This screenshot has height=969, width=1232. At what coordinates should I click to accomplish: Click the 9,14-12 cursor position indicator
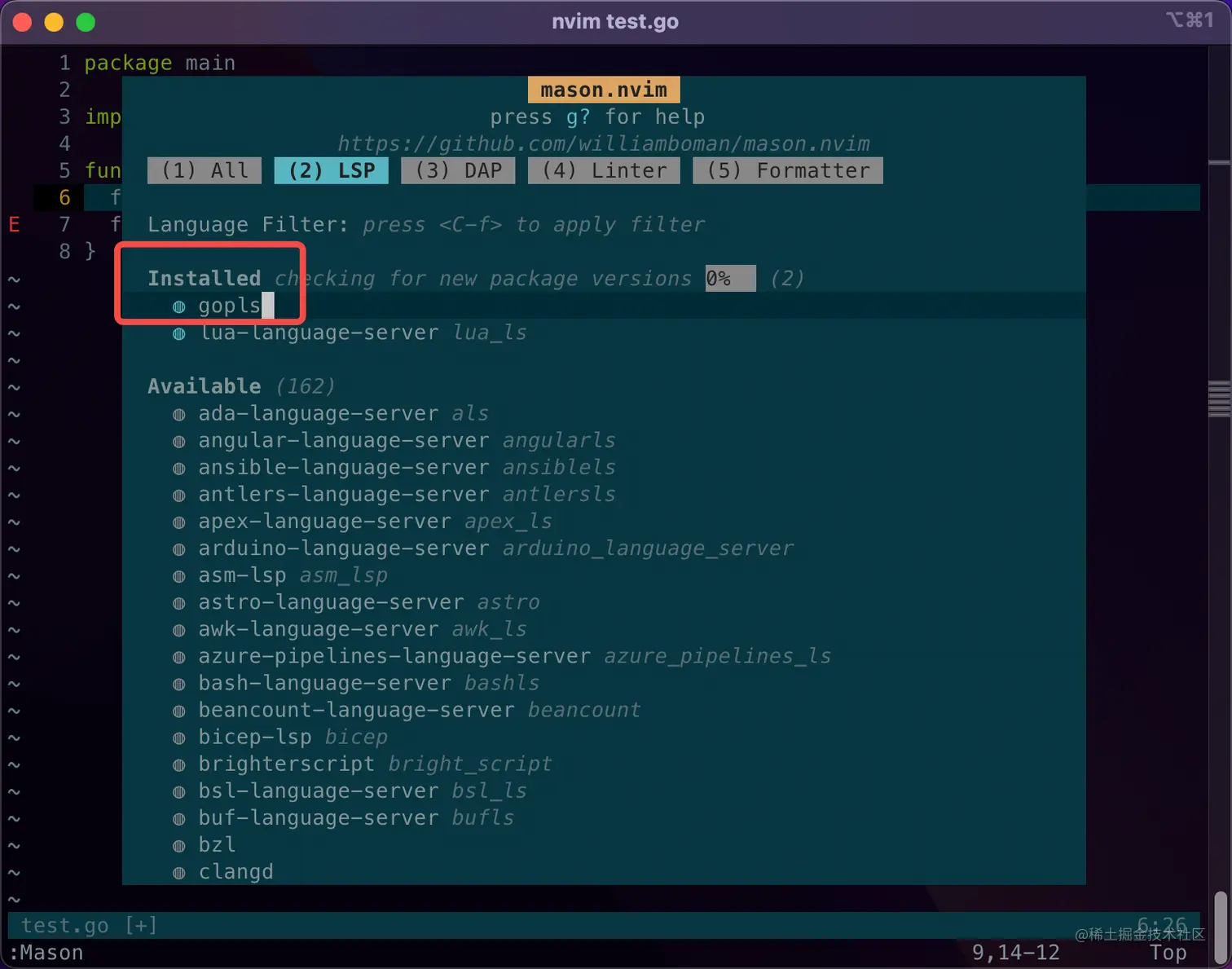click(x=1015, y=953)
